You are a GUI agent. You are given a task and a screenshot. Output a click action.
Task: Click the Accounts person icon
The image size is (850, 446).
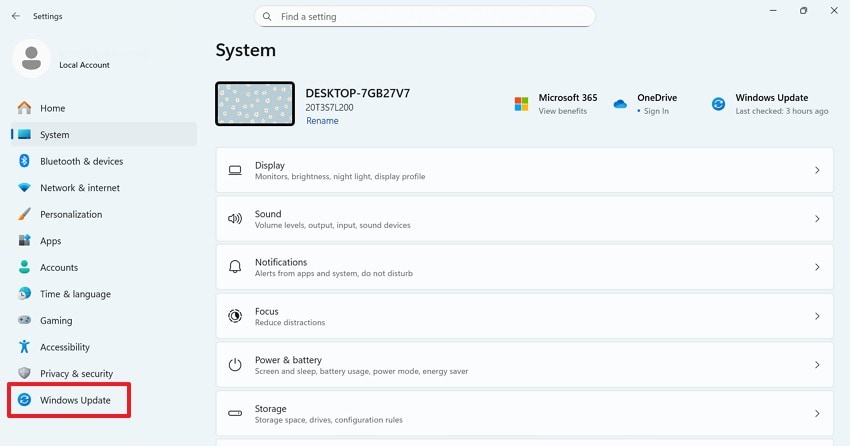point(24,267)
